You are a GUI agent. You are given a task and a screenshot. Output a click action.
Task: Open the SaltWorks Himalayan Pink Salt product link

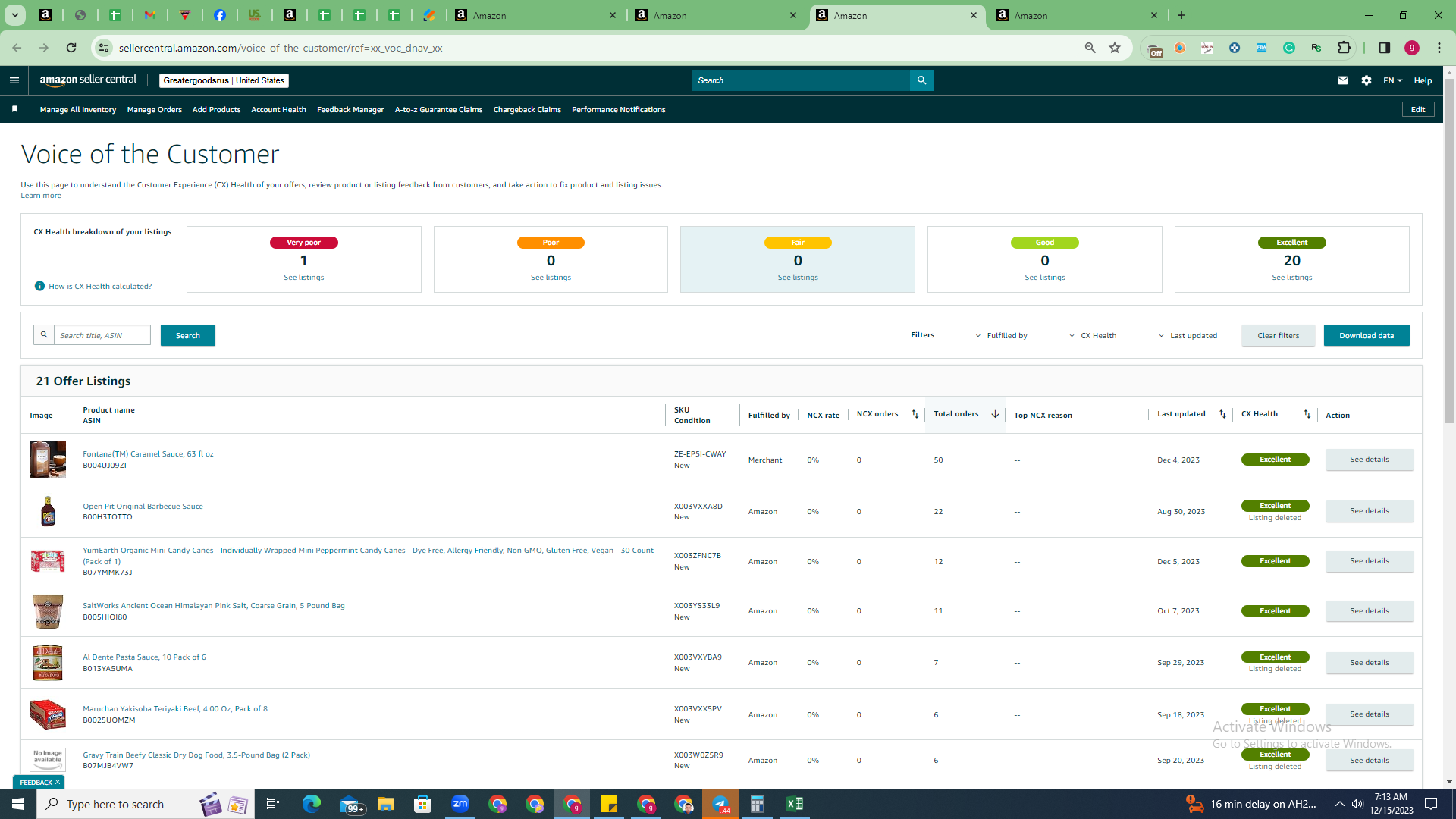pyautogui.click(x=214, y=605)
